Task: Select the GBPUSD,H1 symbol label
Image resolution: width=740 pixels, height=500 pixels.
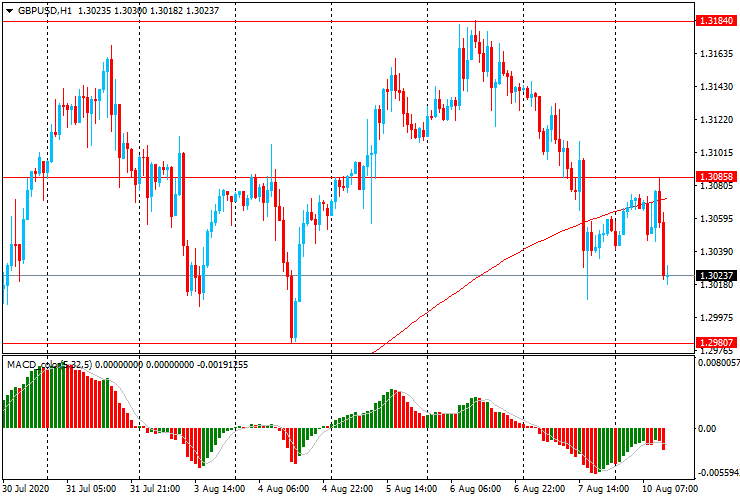Action: (x=45, y=10)
